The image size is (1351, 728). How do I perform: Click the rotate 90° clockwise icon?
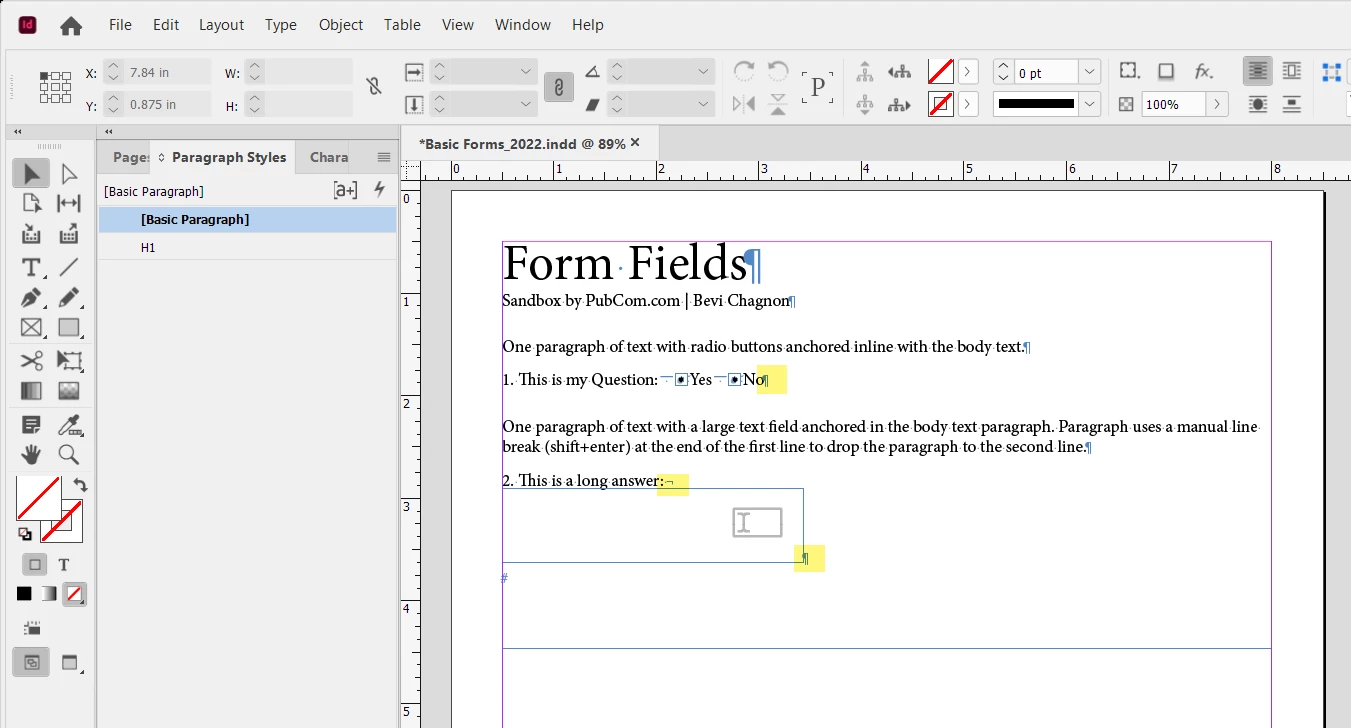point(744,71)
